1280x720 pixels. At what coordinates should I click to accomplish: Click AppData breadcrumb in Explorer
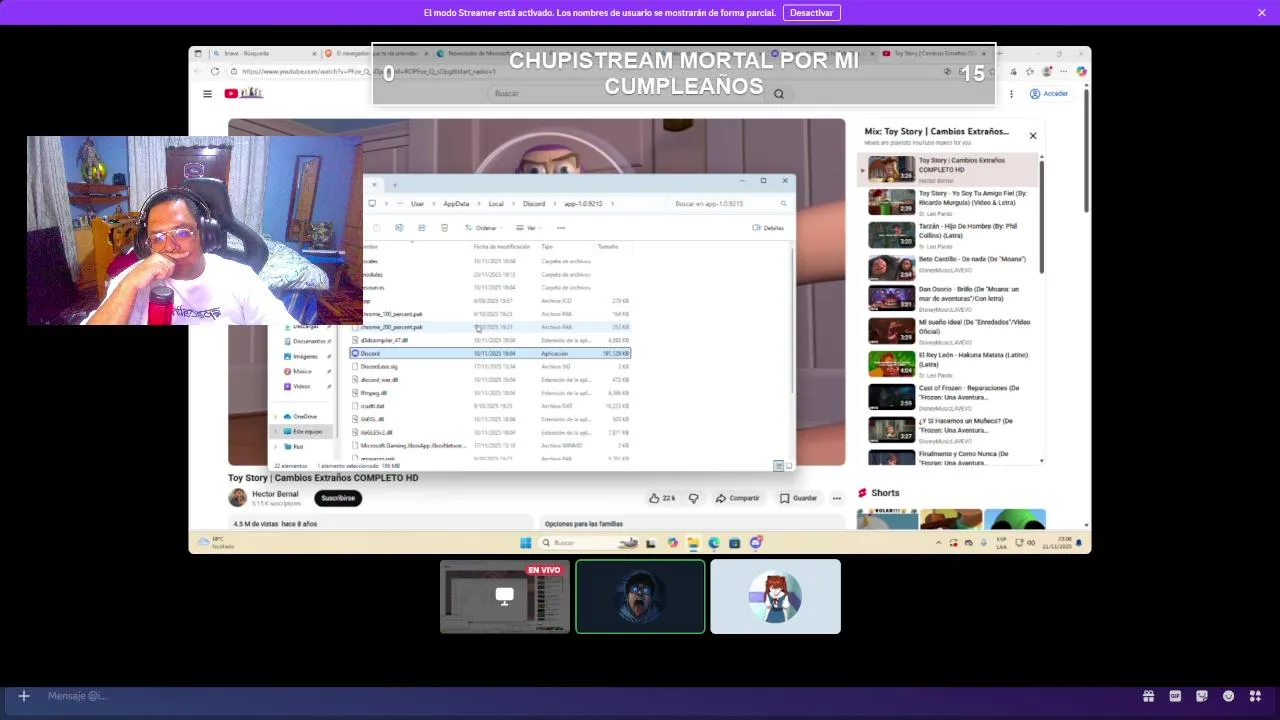[456, 204]
